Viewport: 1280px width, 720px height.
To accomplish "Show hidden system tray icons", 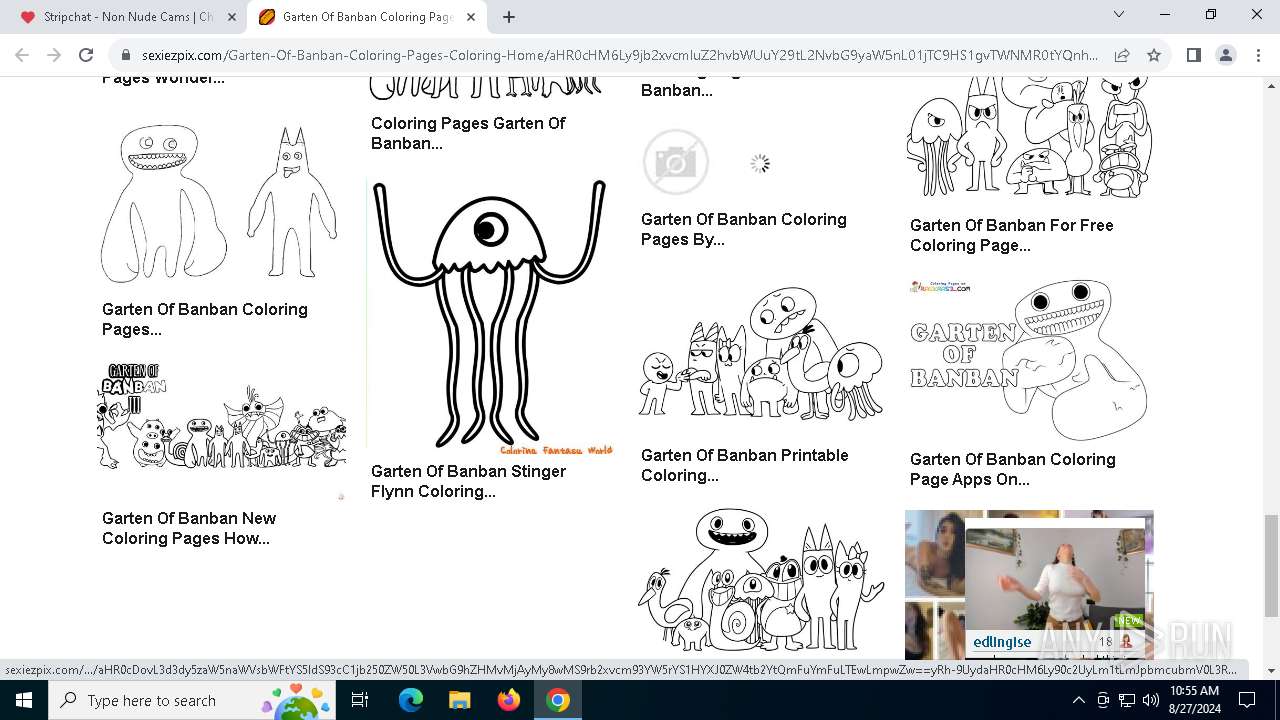I will [1078, 700].
